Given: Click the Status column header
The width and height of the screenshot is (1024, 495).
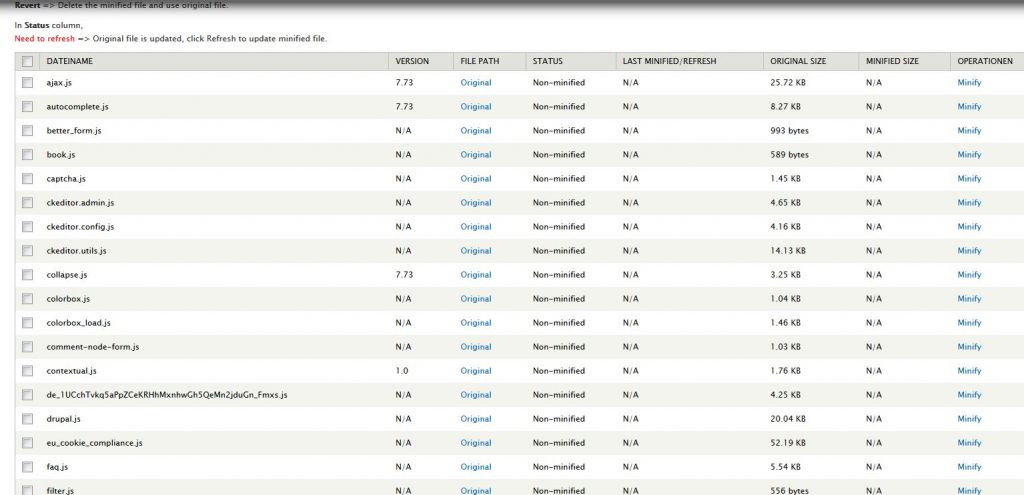Looking at the screenshot, I should [x=548, y=62].
